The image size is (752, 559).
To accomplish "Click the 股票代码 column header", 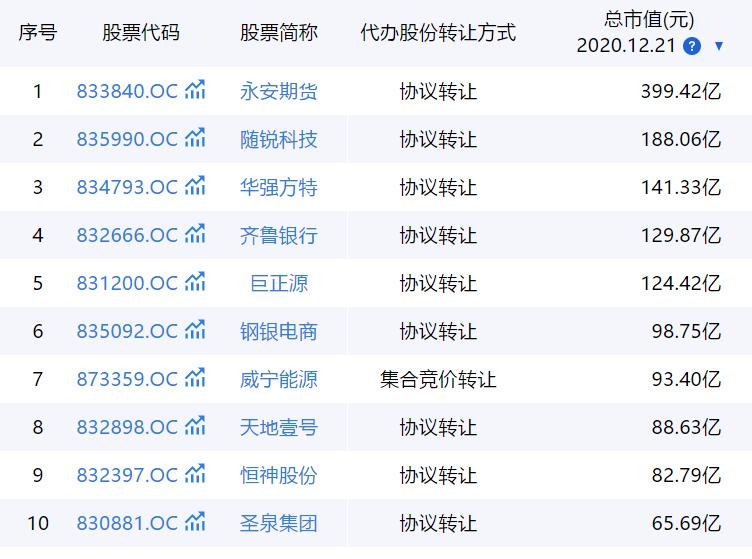I will point(141,33).
